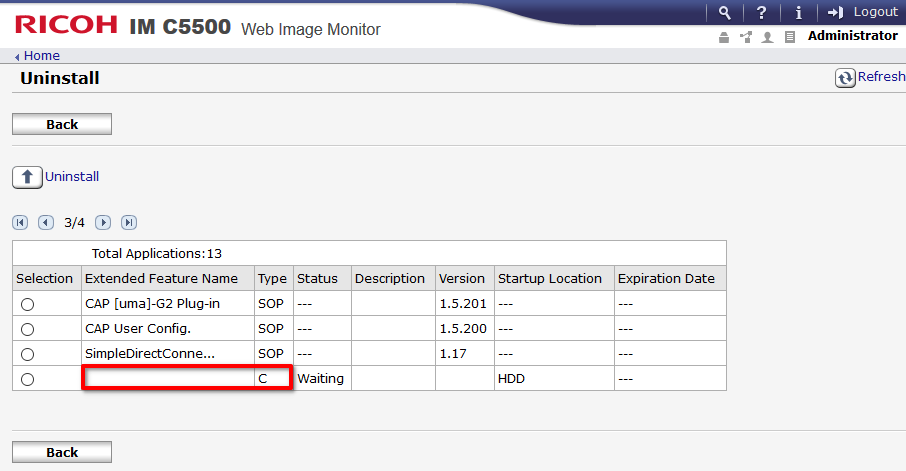Select the CAP User Config. radio button
This screenshot has height=471, width=906.
[28, 329]
